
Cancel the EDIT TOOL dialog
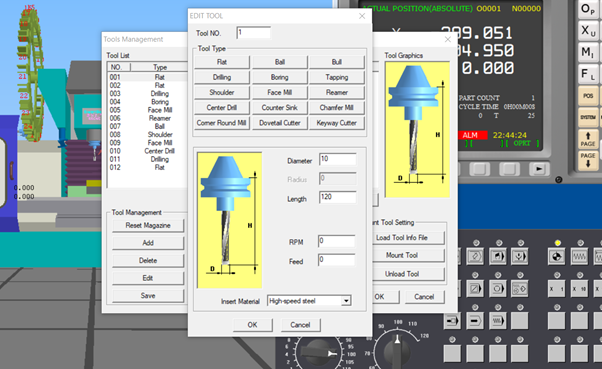[x=300, y=325]
